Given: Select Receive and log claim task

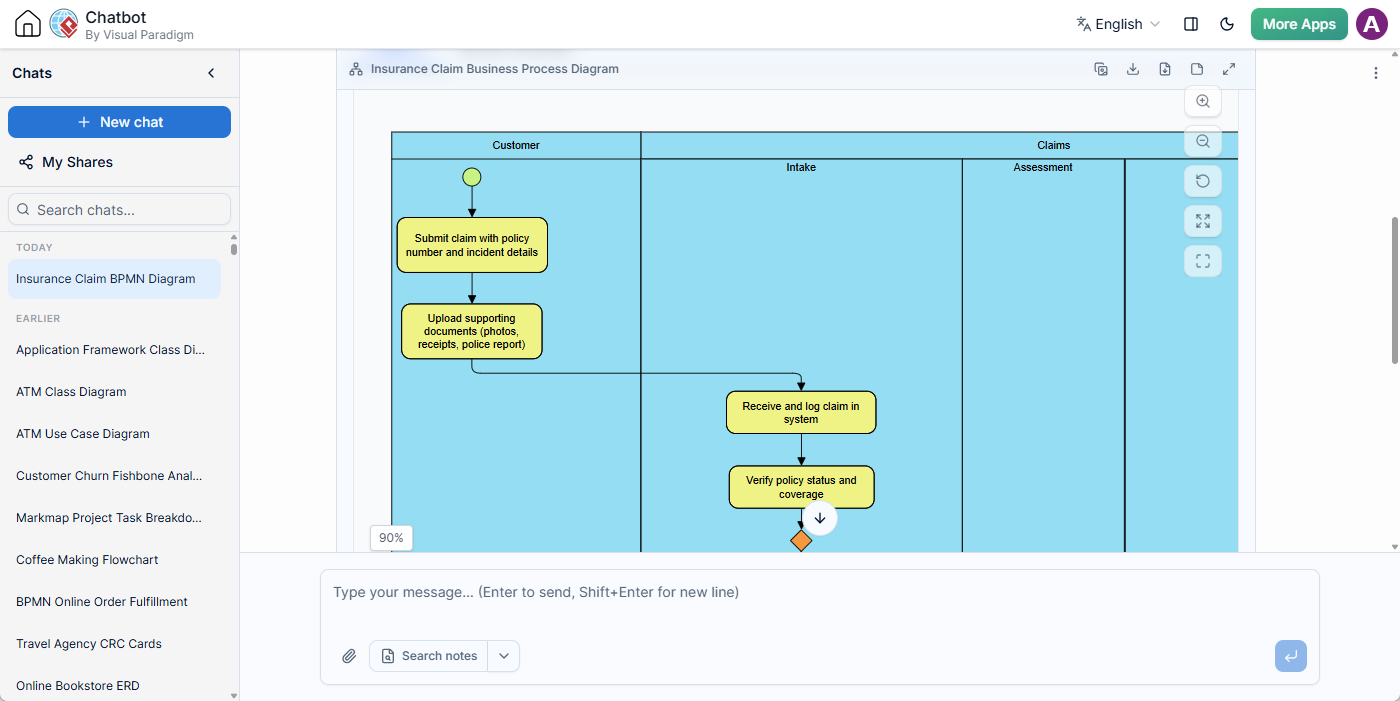Looking at the screenshot, I should pos(801,412).
